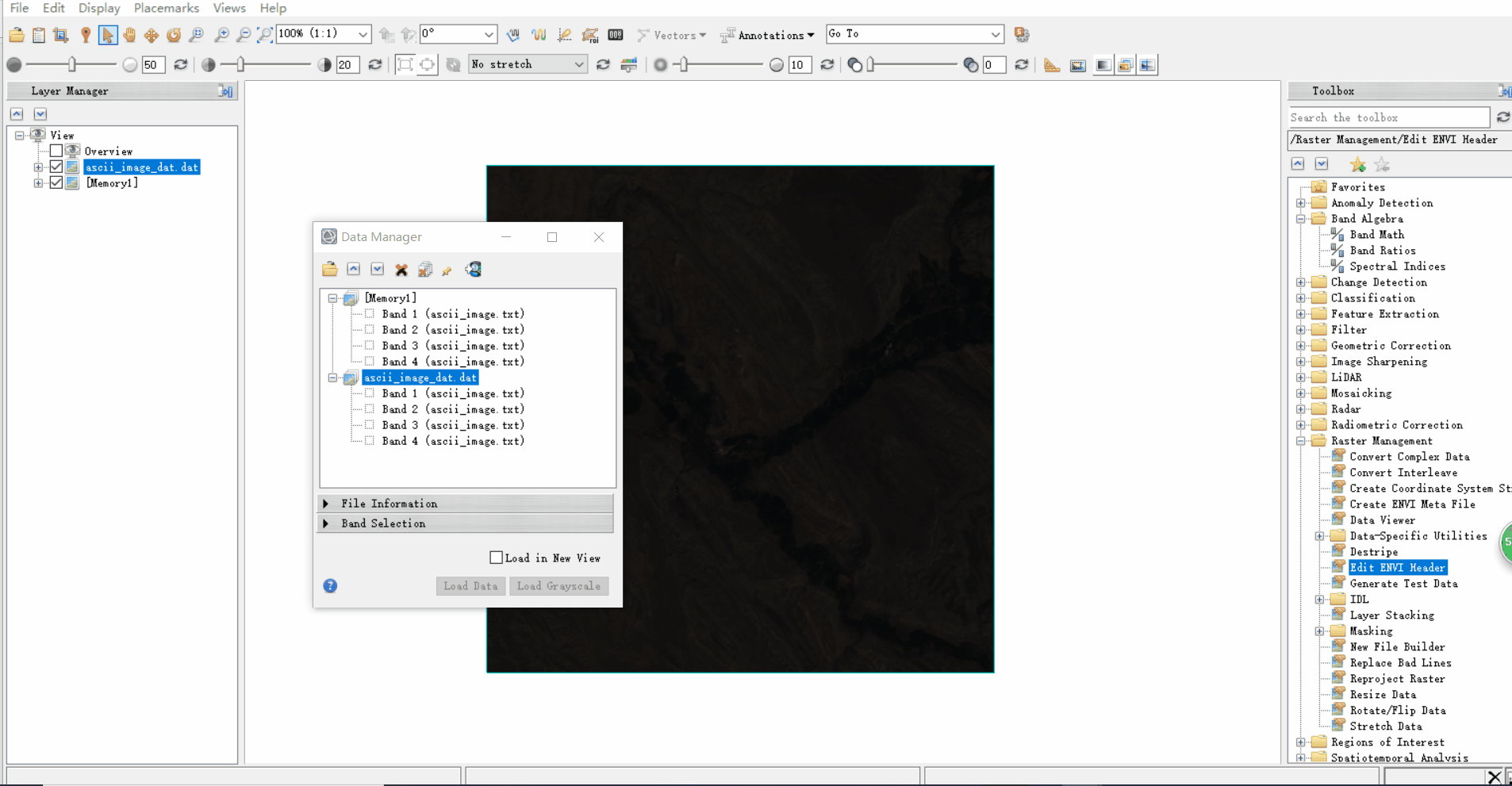Activate the Select arrow cursor tool
This screenshot has width=1512, height=786.
click(108, 35)
